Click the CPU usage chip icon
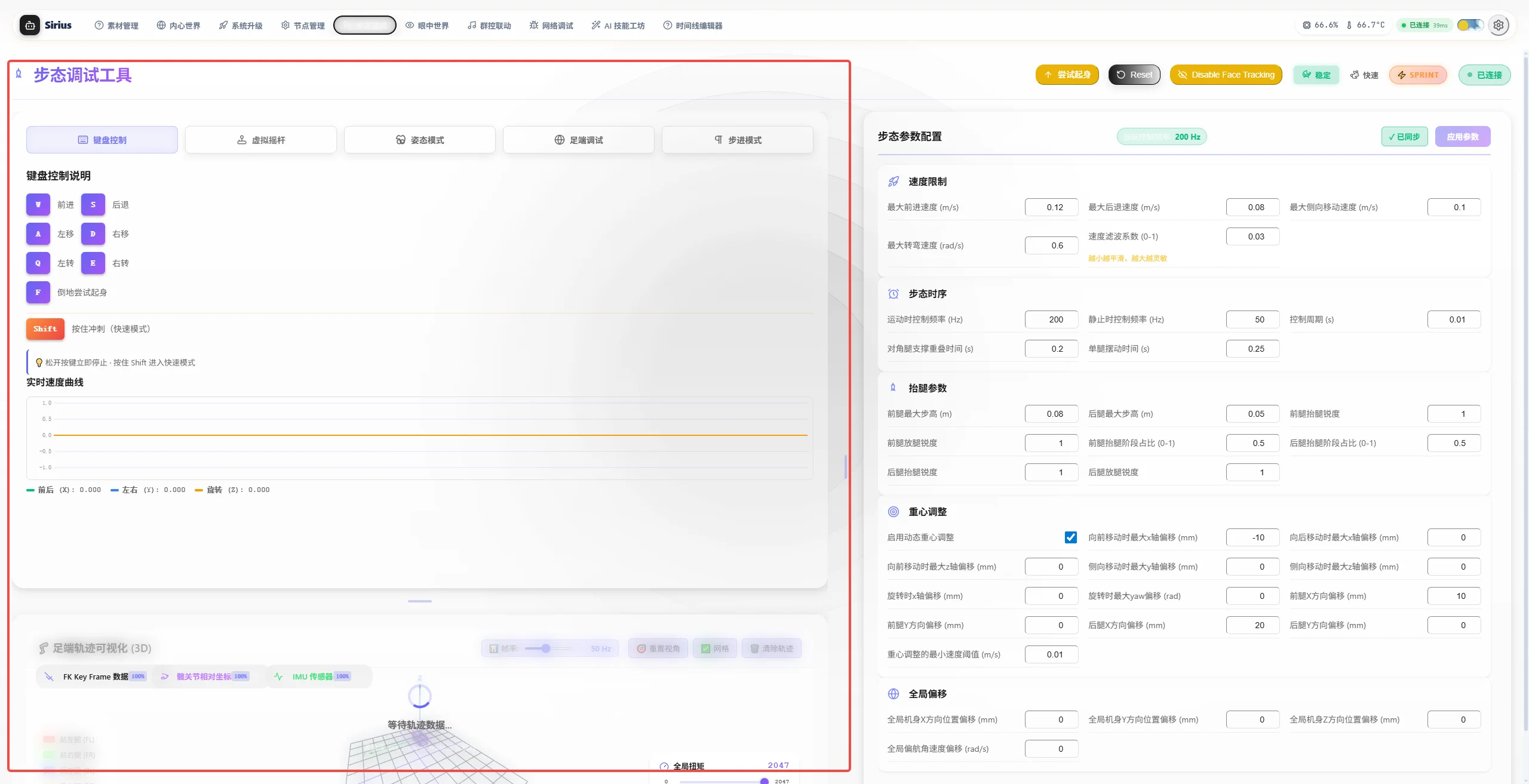Image resolution: width=1529 pixels, height=784 pixels. [x=1307, y=25]
